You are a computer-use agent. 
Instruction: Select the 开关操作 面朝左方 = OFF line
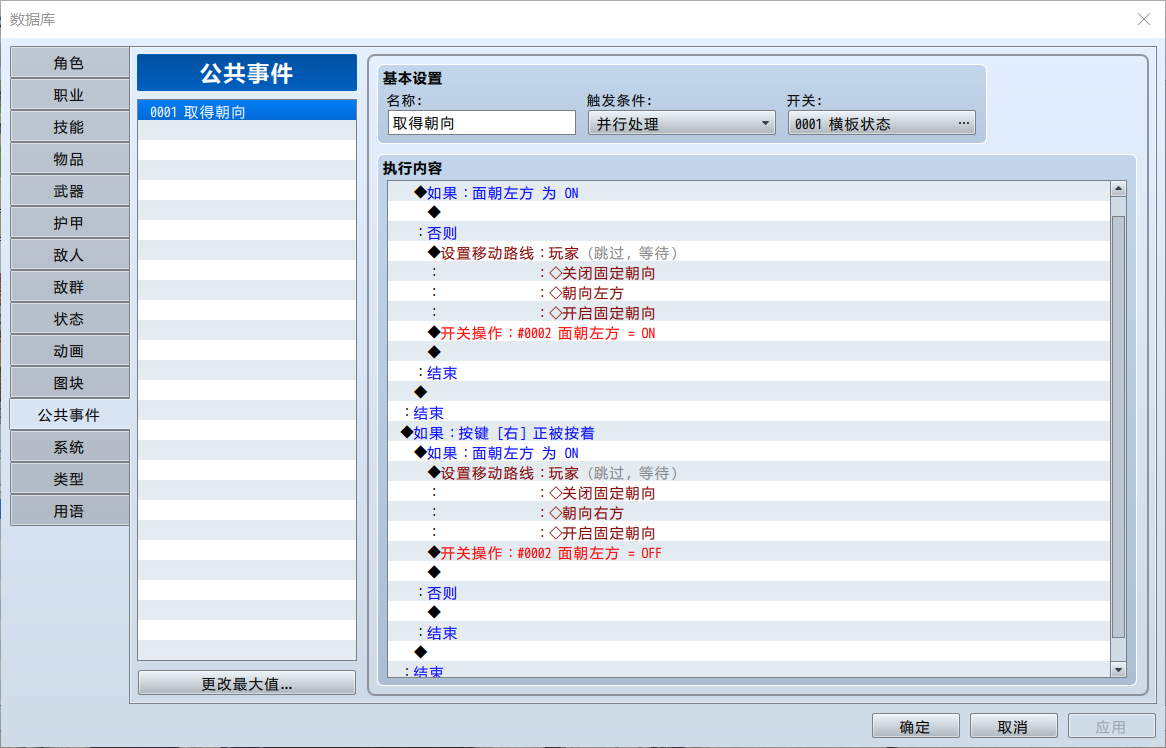coord(749,553)
